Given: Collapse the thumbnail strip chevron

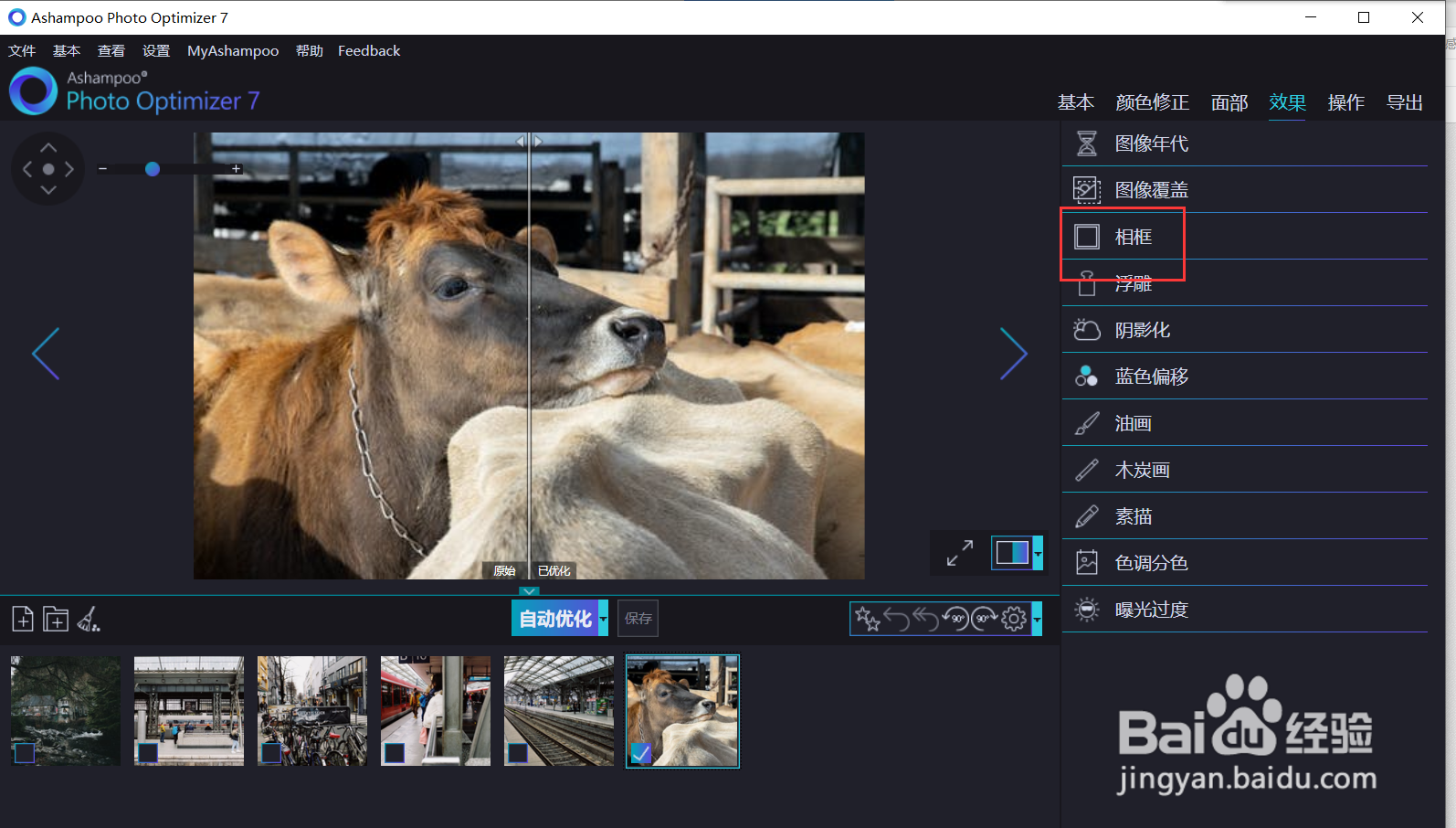Looking at the screenshot, I should [529, 590].
